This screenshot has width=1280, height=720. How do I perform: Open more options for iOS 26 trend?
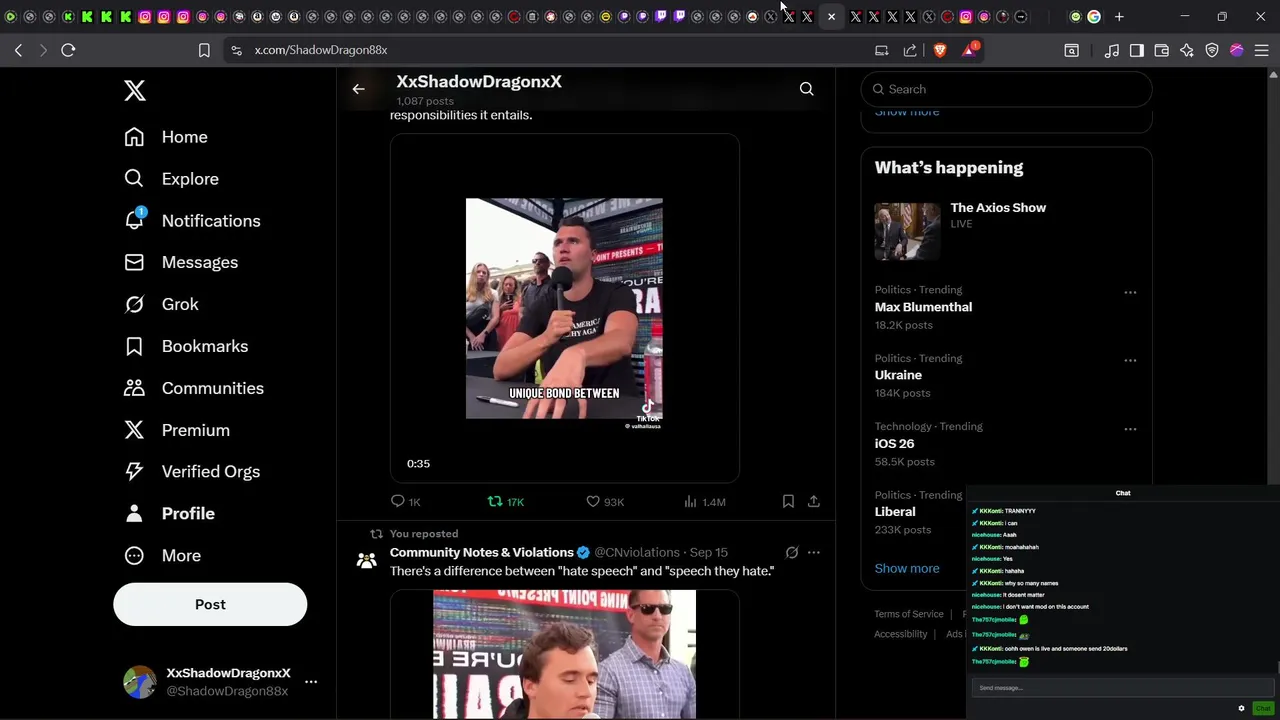1130,429
